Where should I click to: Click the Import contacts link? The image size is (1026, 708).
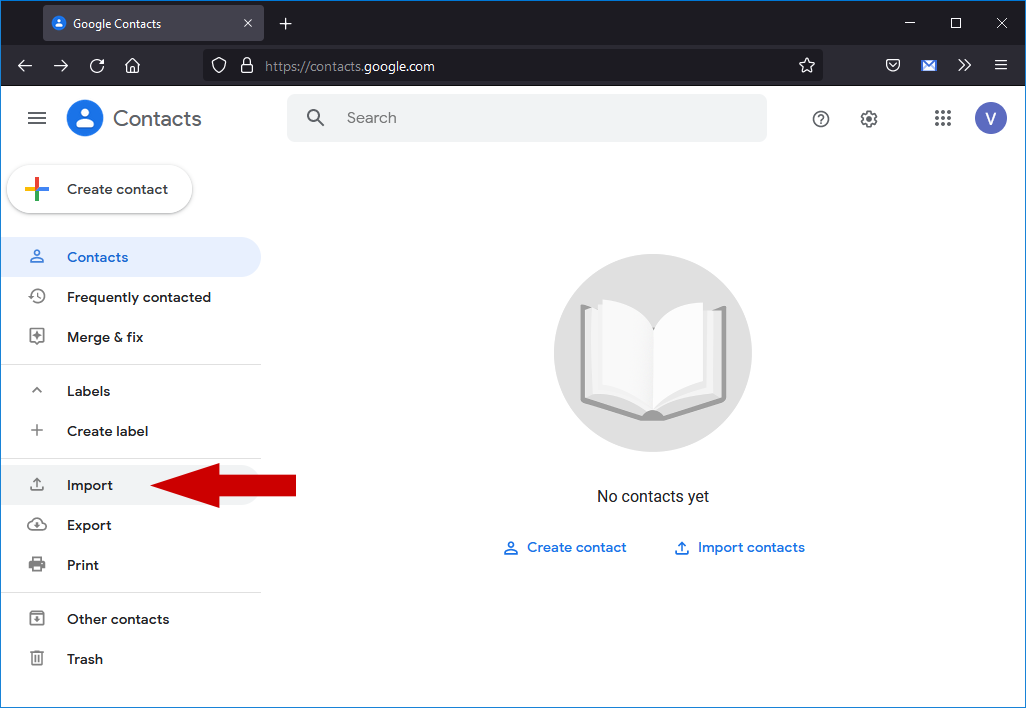click(739, 548)
